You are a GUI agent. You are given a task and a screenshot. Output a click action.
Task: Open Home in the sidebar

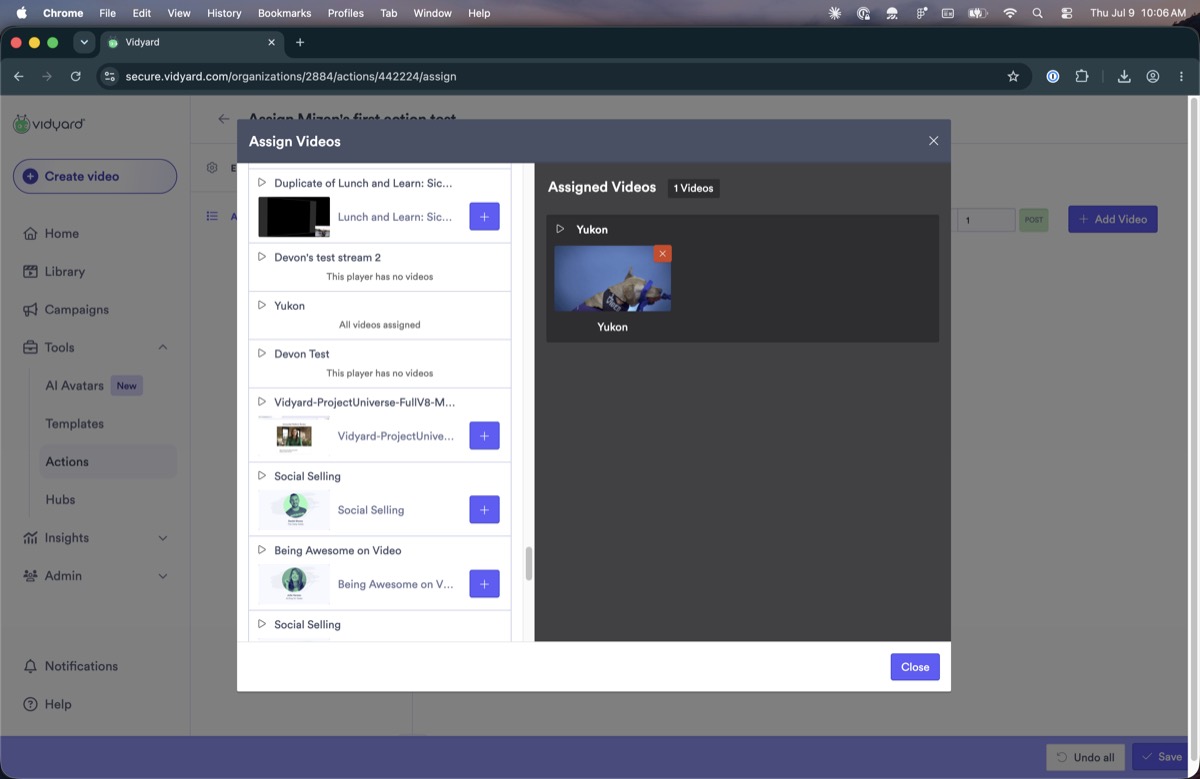click(x=61, y=233)
